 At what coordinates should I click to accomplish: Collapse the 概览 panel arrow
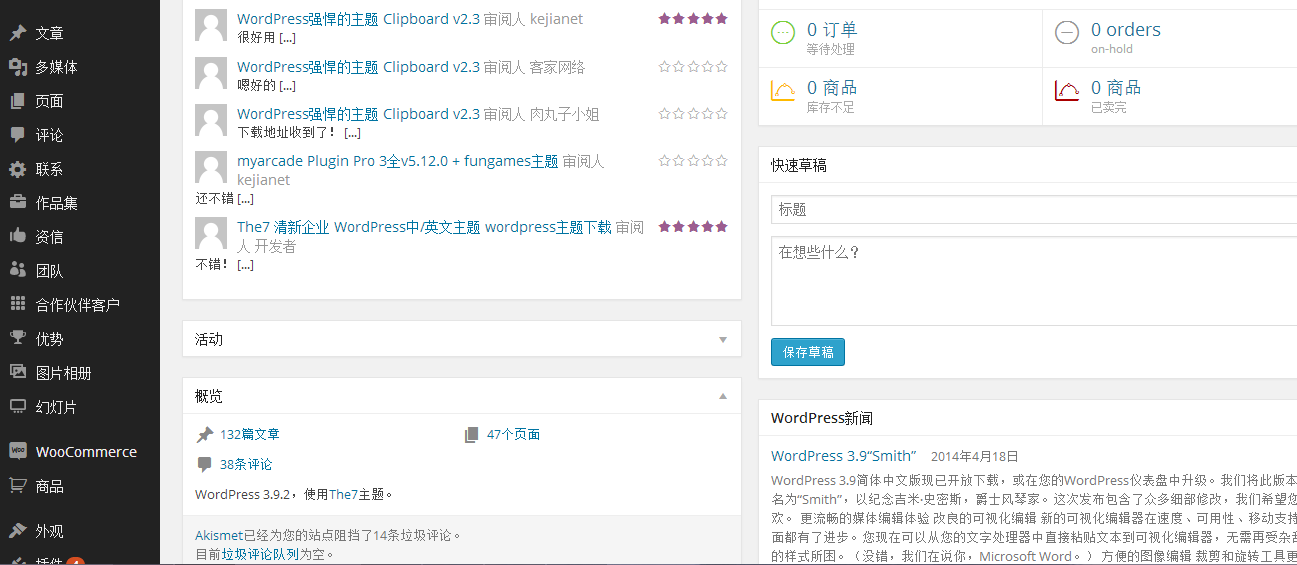coord(722,396)
